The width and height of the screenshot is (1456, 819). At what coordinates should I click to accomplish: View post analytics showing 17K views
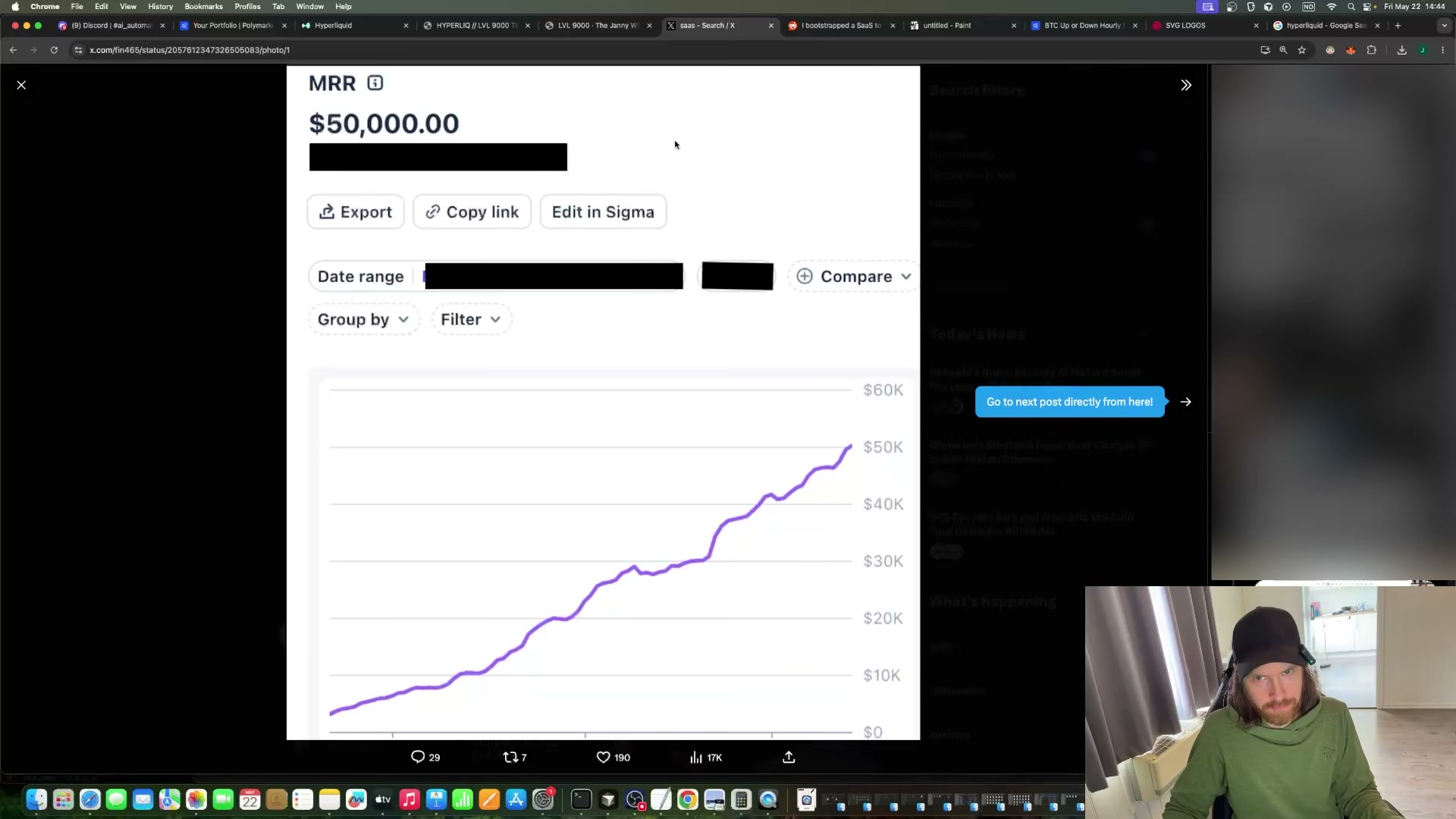pos(706,757)
